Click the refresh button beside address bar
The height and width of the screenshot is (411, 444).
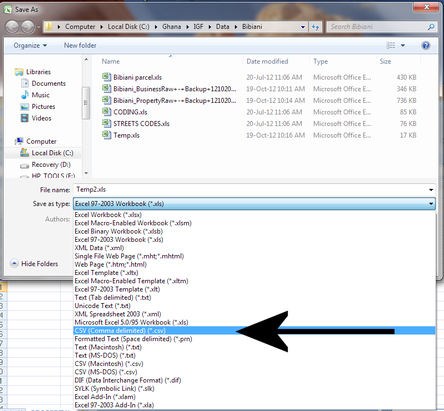tap(315, 27)
